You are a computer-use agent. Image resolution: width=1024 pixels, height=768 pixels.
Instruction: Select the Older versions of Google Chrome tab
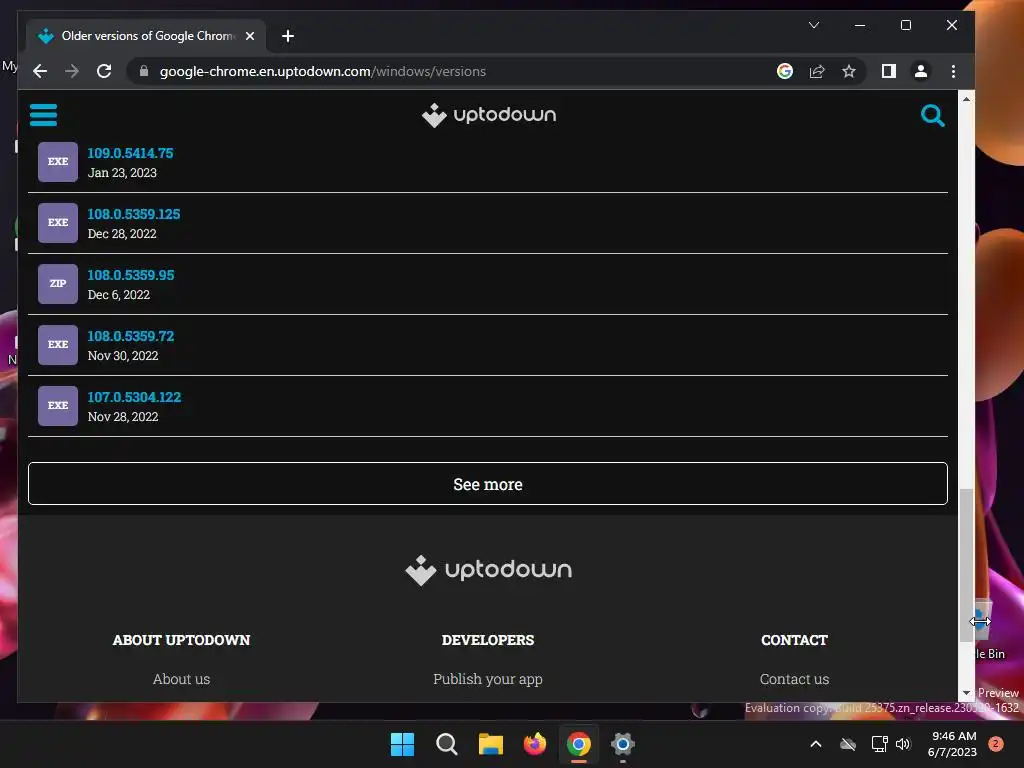(x=146, y=36)
